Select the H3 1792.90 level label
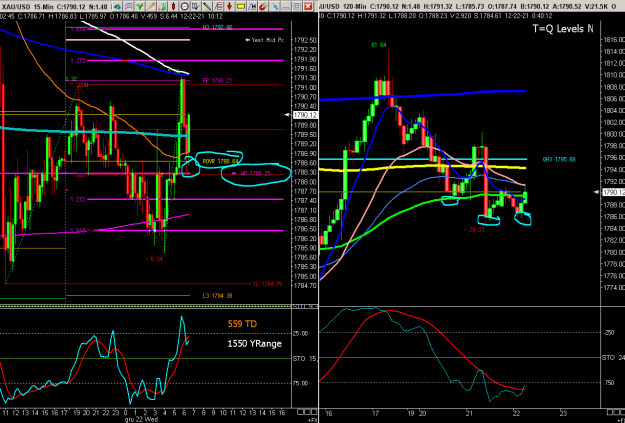 click(217, 27)
